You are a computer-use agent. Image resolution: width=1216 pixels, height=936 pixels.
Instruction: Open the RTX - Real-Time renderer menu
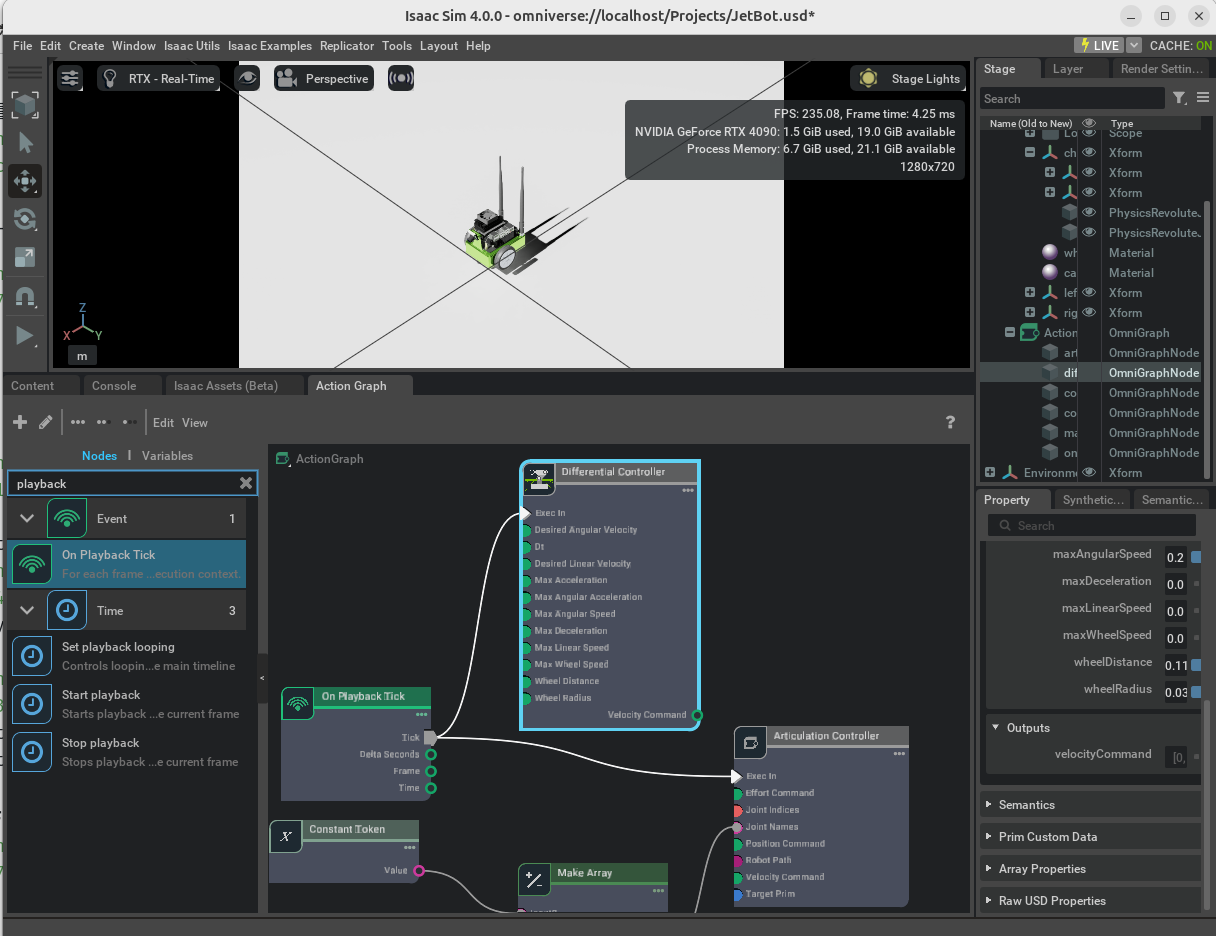coord(158,78)
